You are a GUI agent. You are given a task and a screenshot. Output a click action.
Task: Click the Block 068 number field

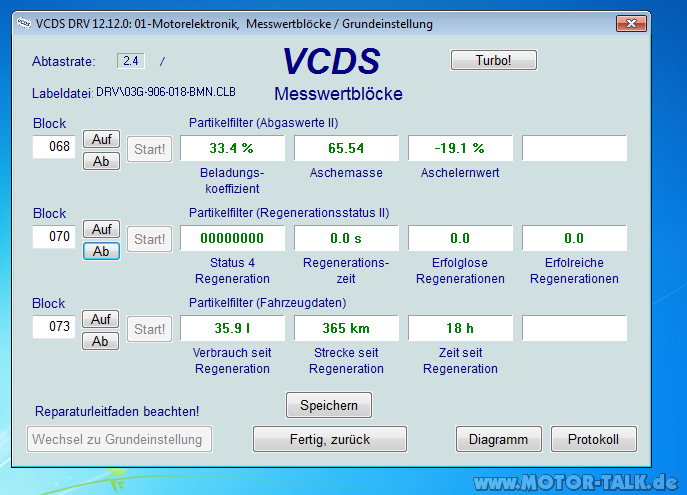point(54,148)
